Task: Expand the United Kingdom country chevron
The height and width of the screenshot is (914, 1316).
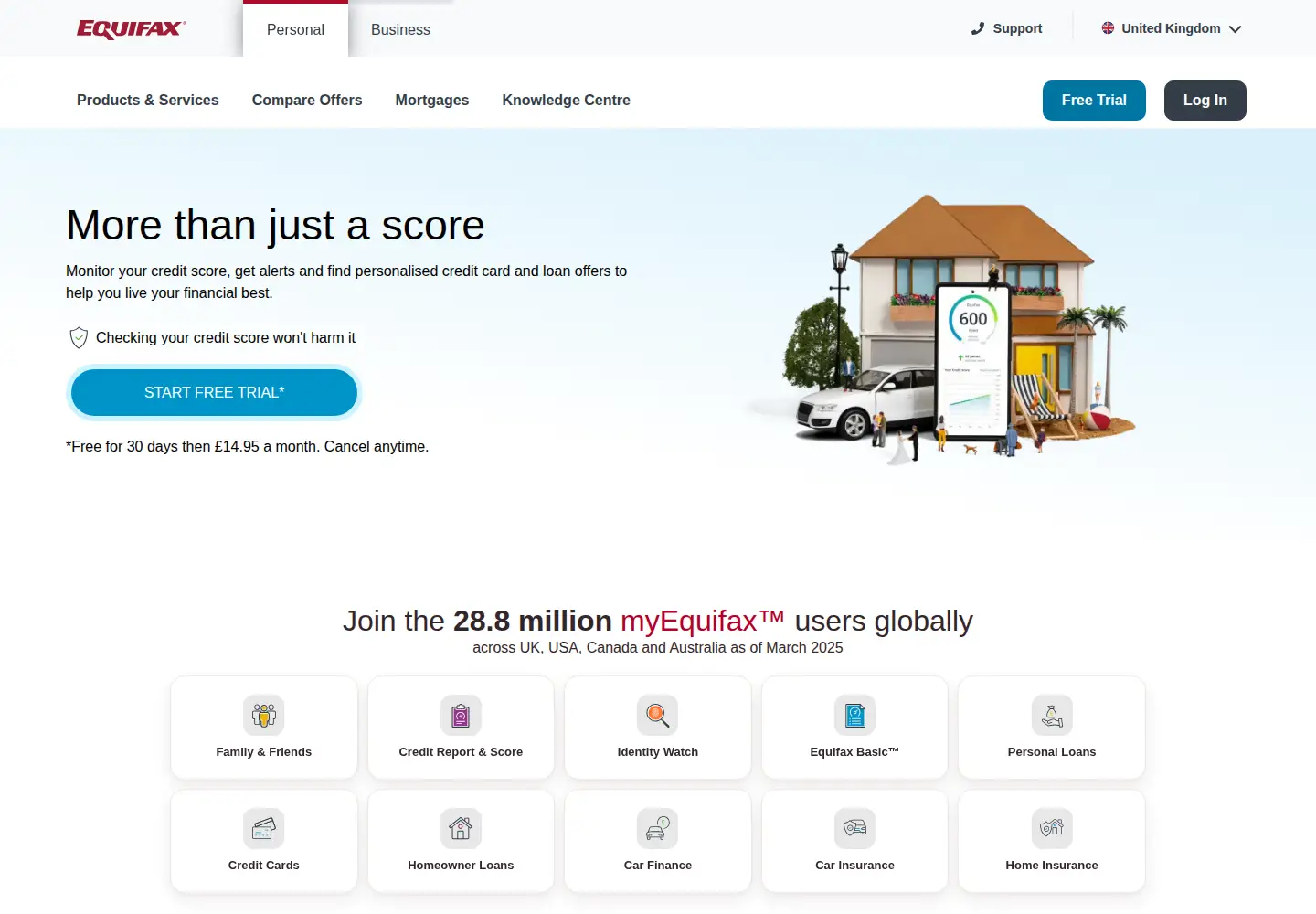Action: click(1236, 29)
